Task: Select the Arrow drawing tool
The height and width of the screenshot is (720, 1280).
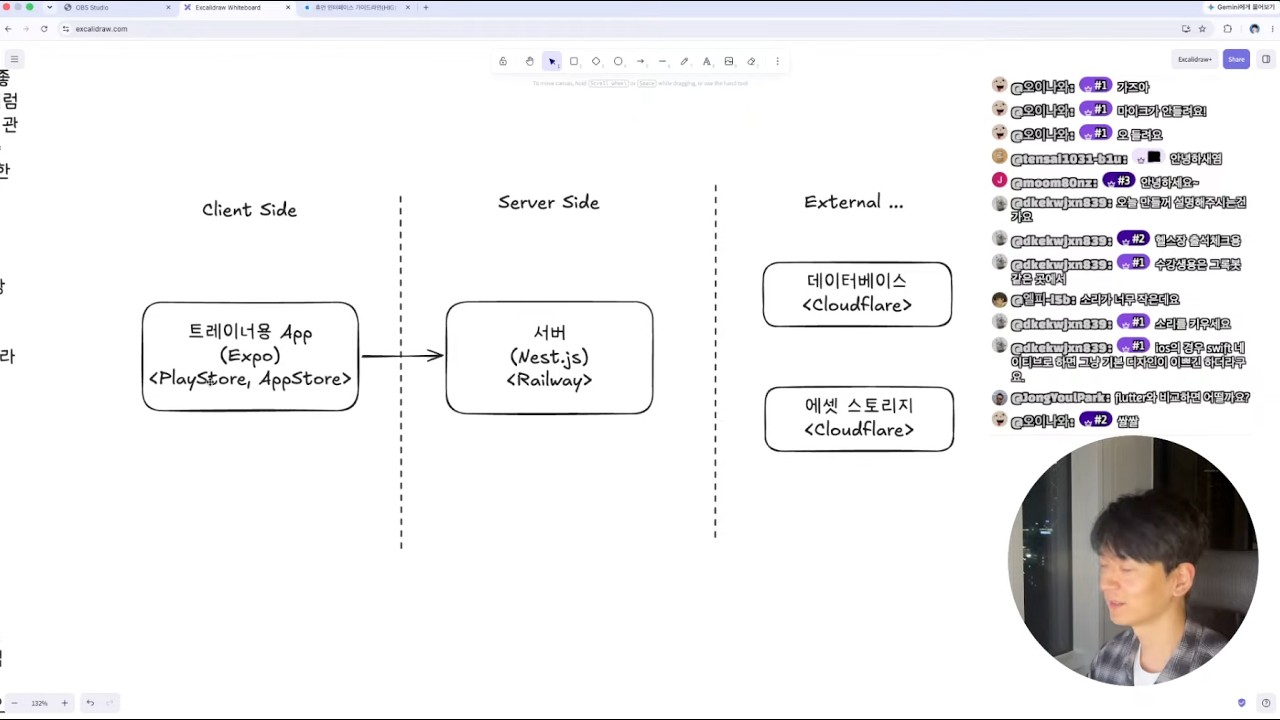Action: [640, 61]
